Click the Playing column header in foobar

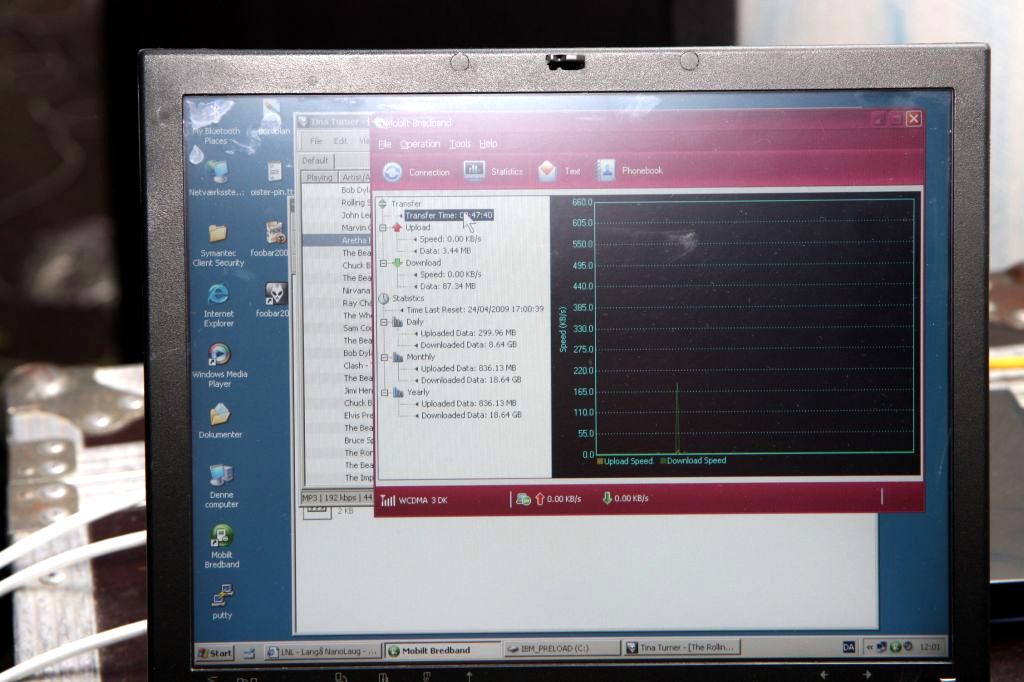point(319,178)
